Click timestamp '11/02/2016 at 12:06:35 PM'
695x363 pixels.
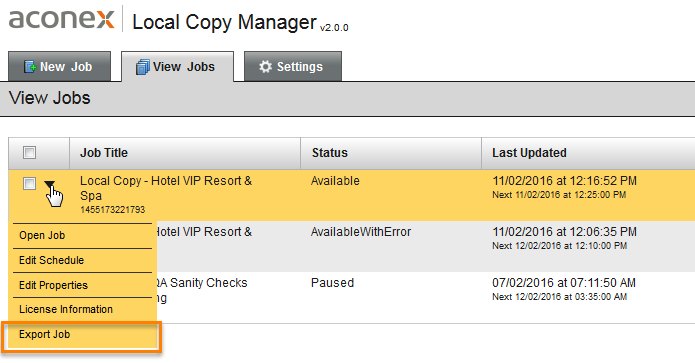(564, 232)
